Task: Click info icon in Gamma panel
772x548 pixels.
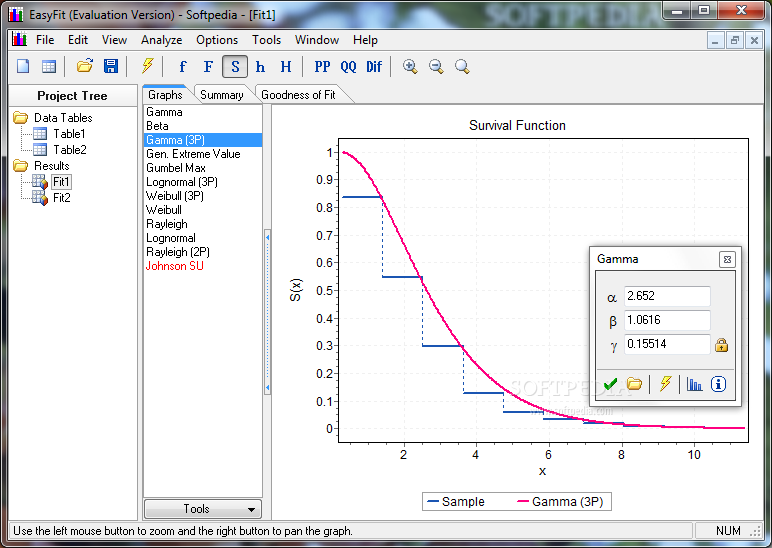Action: [x=718, y=384]
